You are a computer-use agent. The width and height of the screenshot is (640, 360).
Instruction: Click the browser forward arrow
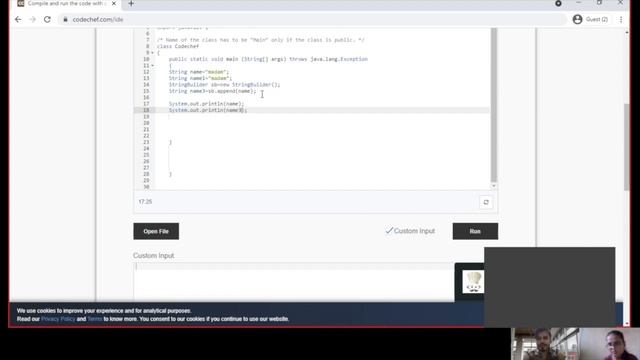click(x=33, y=19)
